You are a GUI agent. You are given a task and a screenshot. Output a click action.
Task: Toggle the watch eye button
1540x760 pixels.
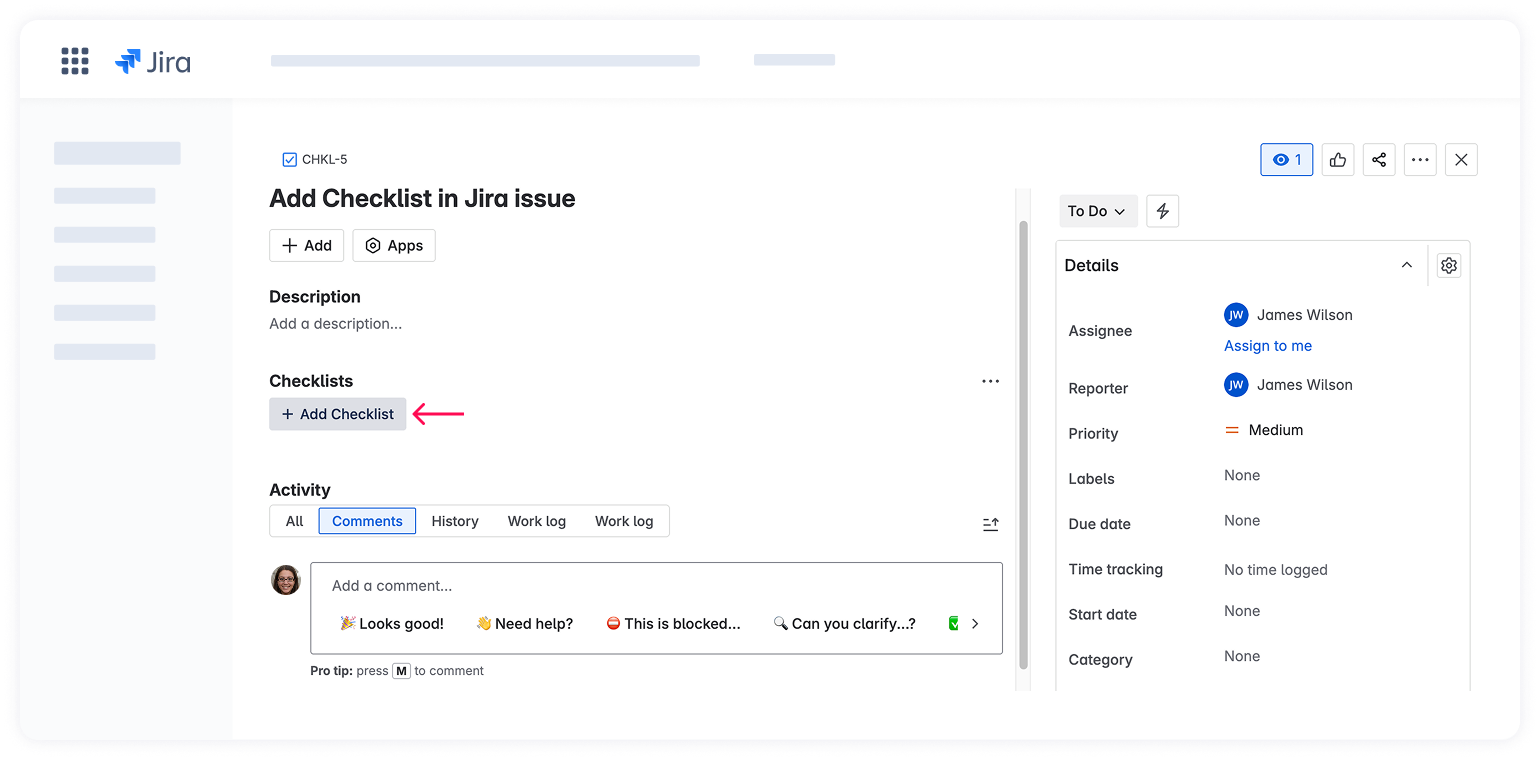1286,160
